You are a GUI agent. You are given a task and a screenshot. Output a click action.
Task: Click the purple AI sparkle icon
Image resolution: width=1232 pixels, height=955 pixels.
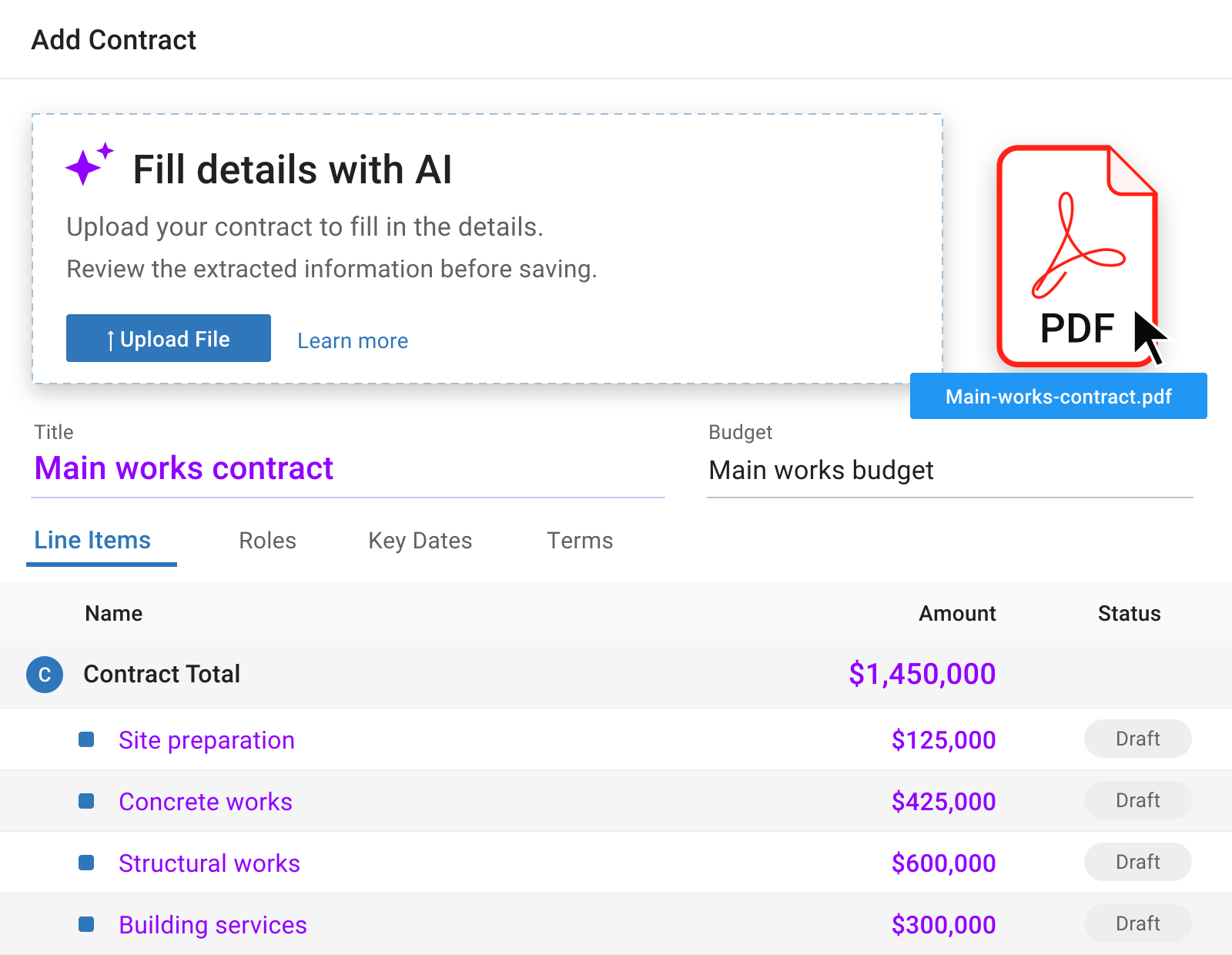(89, 164)
